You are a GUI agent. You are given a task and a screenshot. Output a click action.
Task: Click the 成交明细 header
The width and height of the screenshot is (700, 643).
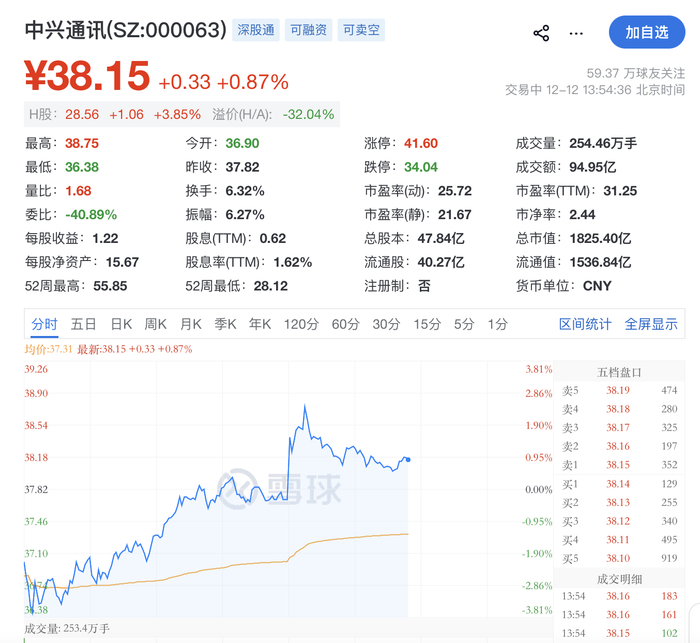(x=619, y=579)
